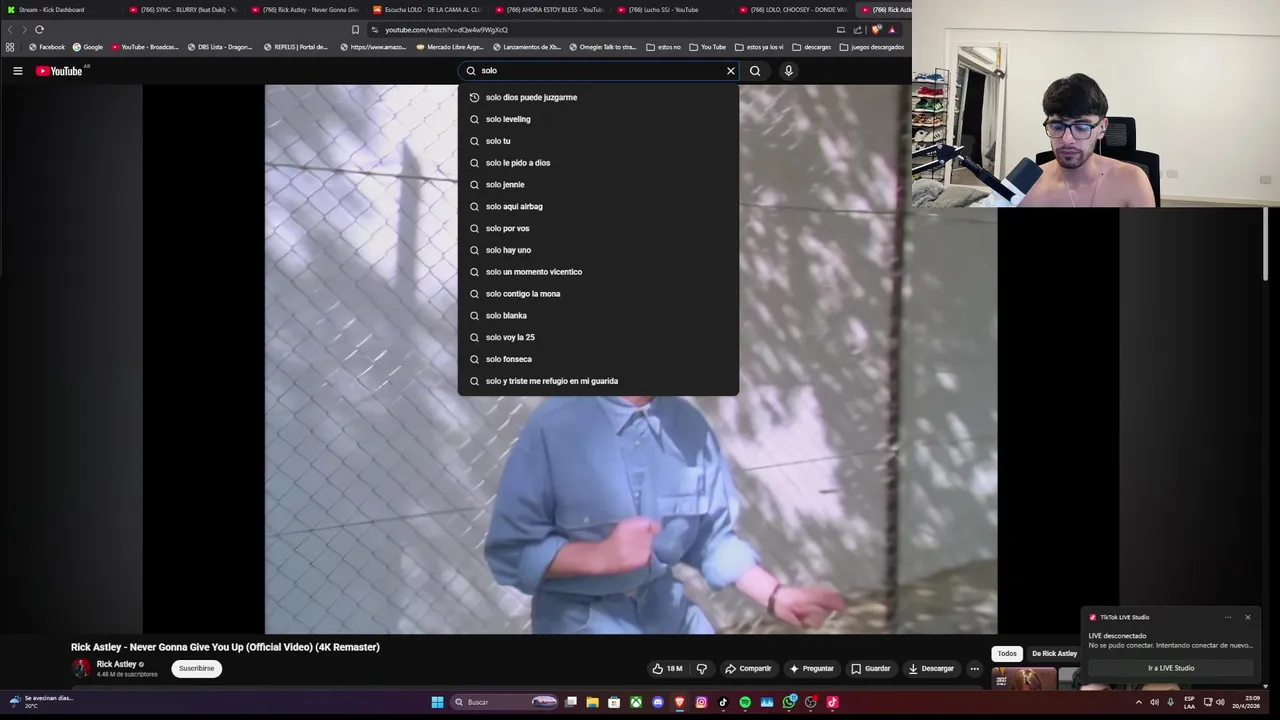Expand the 'juegos descargados' bookmarks folder
Screen dimensions: 1280x720
[872, 47]
